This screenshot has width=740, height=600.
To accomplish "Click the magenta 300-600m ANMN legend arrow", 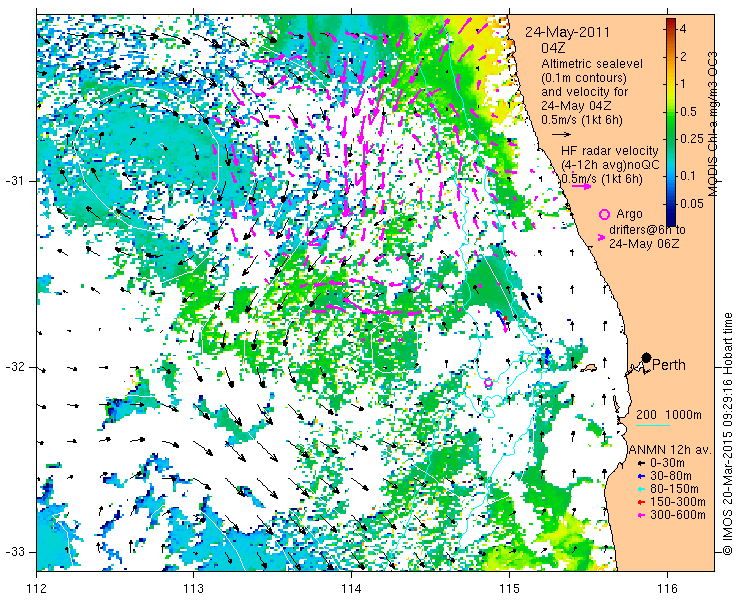I will point(641,515).
